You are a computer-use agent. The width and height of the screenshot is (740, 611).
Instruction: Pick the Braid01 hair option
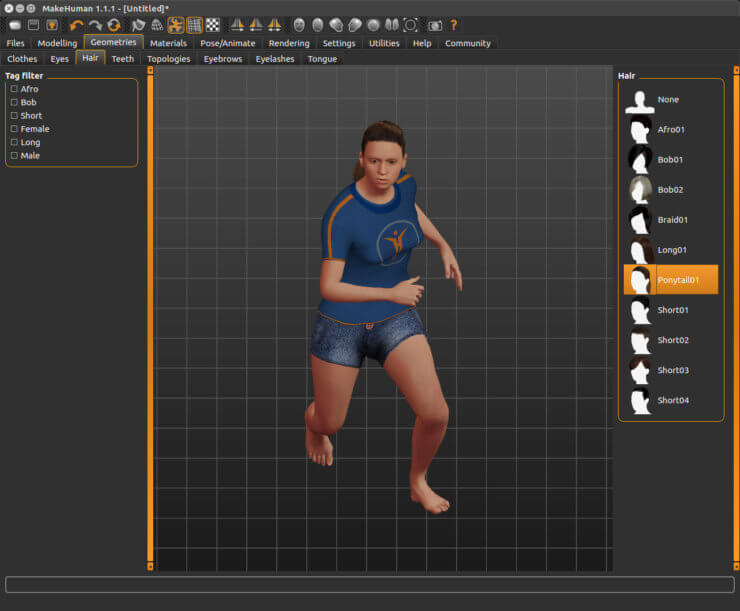672,220
